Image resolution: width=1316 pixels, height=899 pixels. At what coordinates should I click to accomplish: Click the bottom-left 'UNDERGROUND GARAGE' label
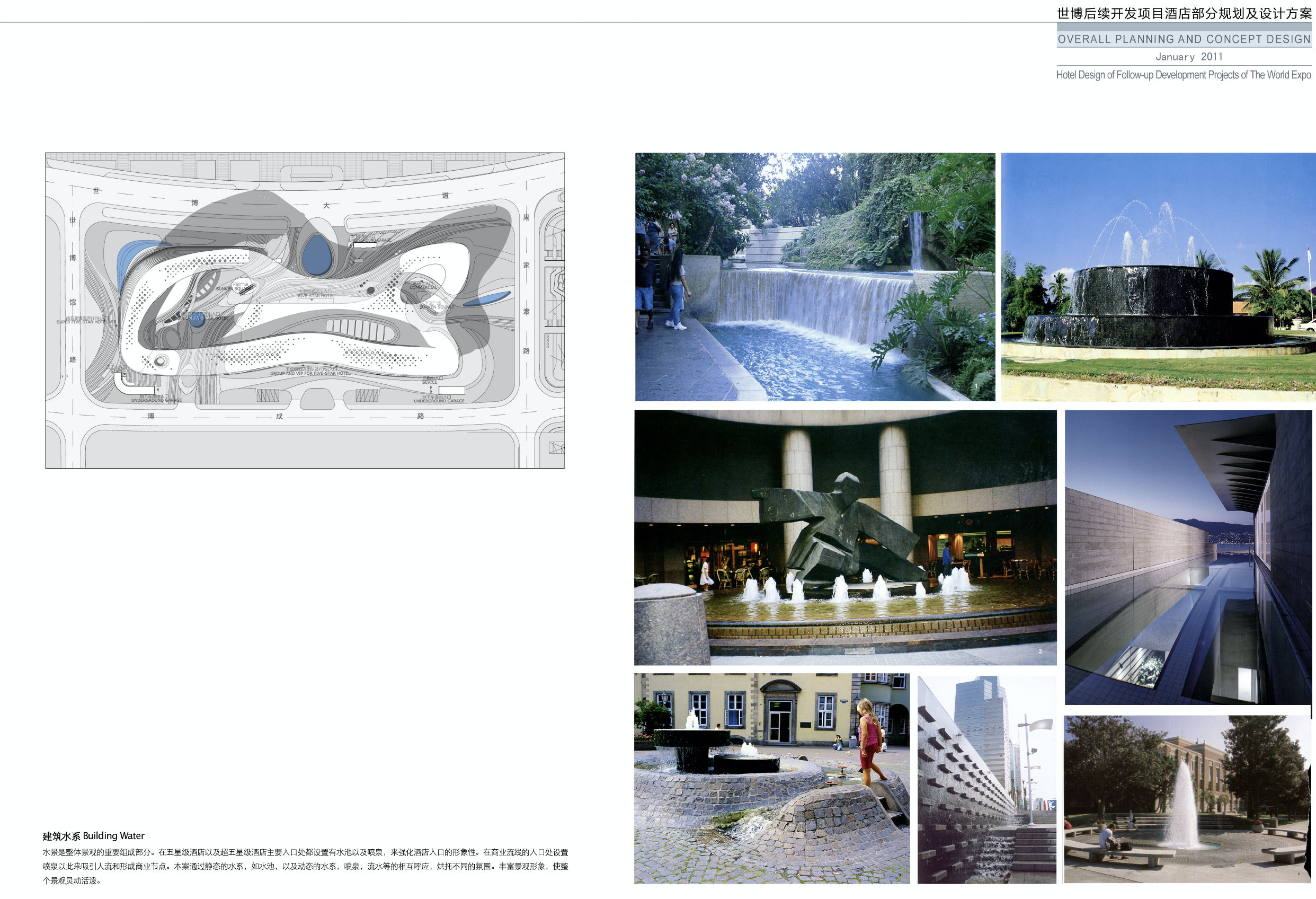[x=156, y=400]
